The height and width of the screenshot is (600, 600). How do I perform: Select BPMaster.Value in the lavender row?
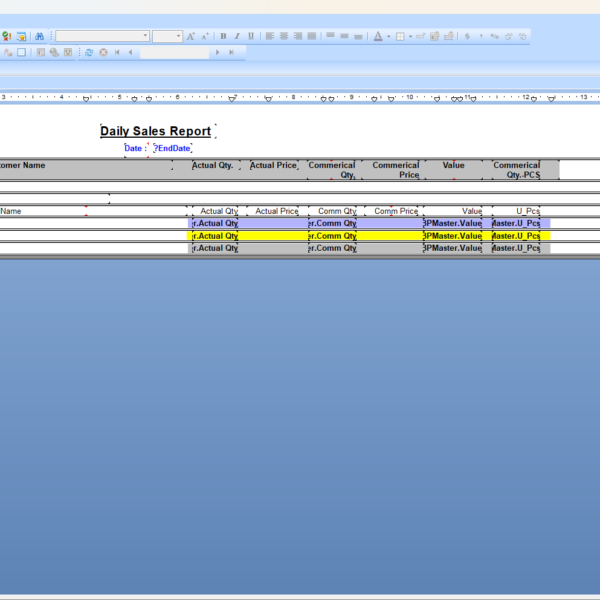click(453, 223)
